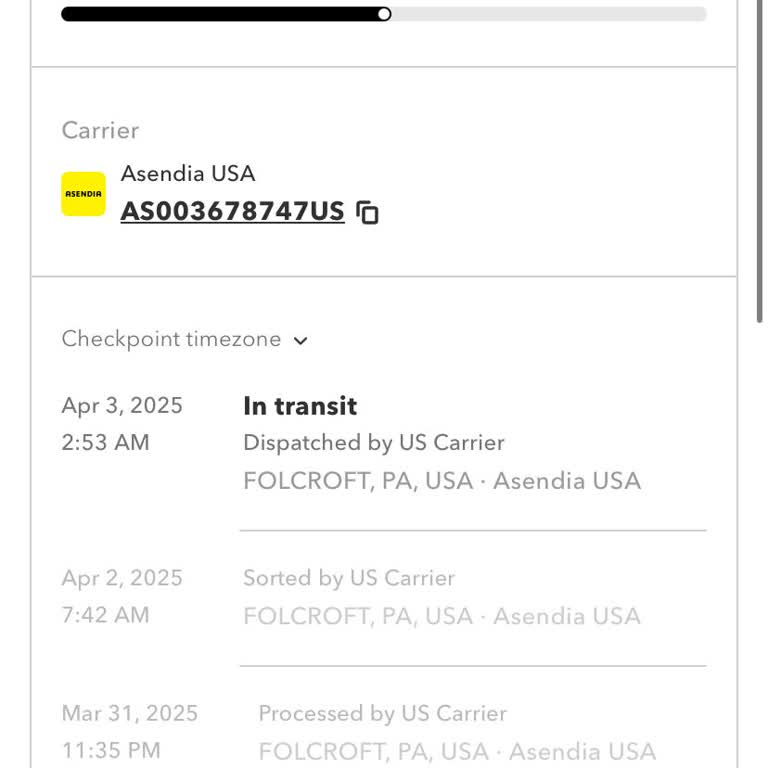Image resolution: width=768 pixels, height=768 pixels.
Task: Click the 2:53 AM checkpoint time
Action: click(105, 443)
